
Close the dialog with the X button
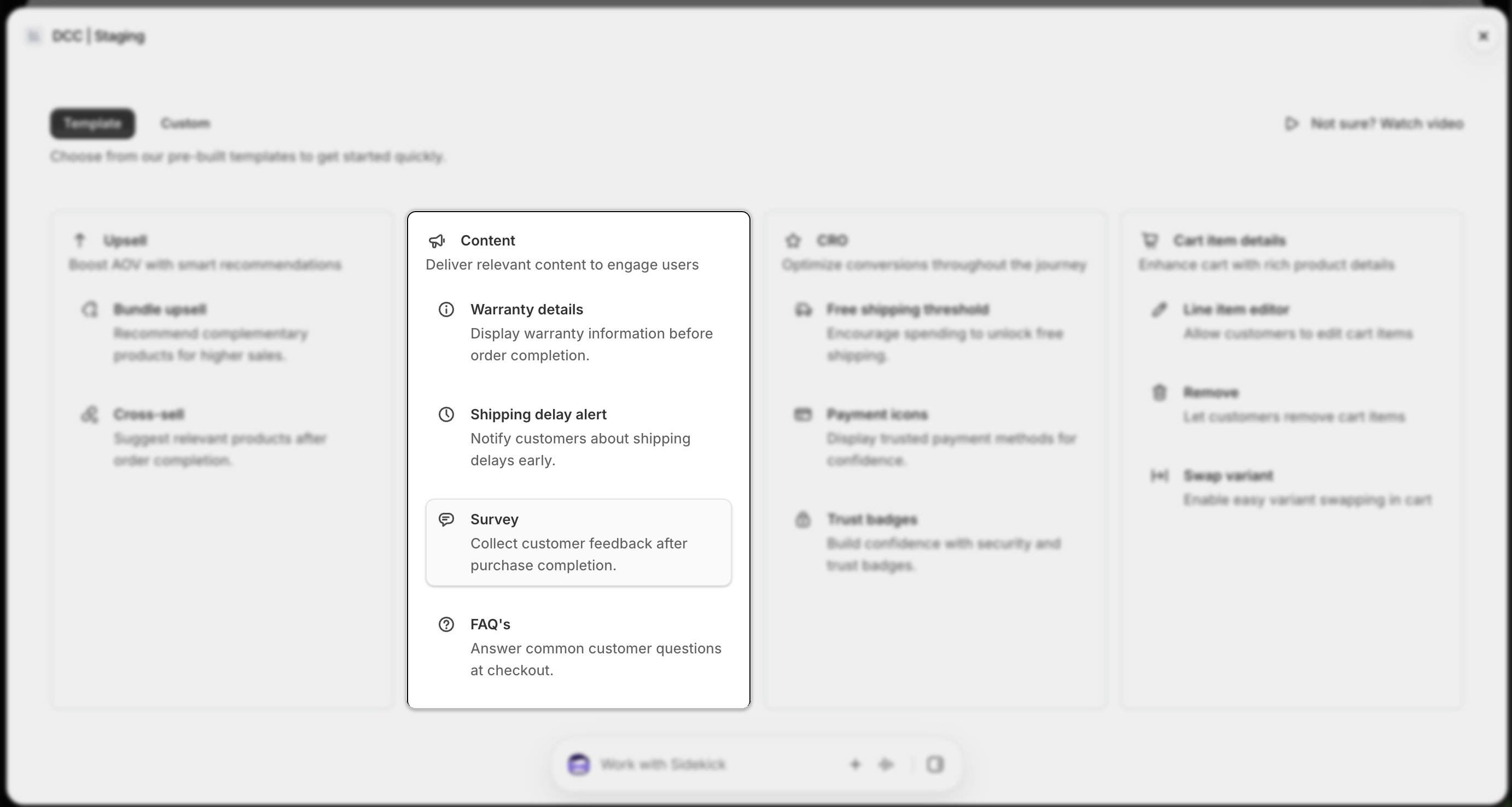pos(1483,37)
